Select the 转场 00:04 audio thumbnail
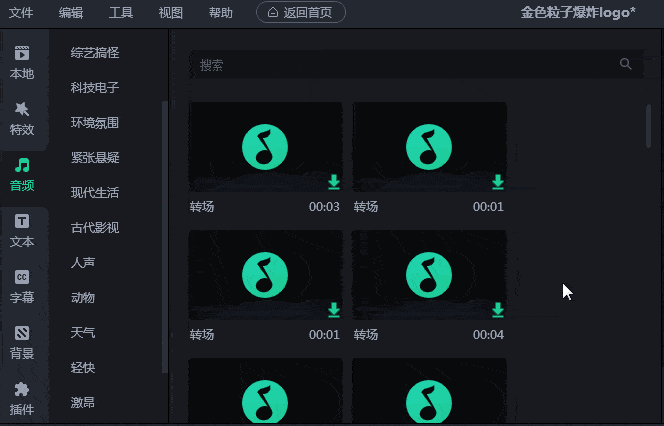 click(429, 275)
